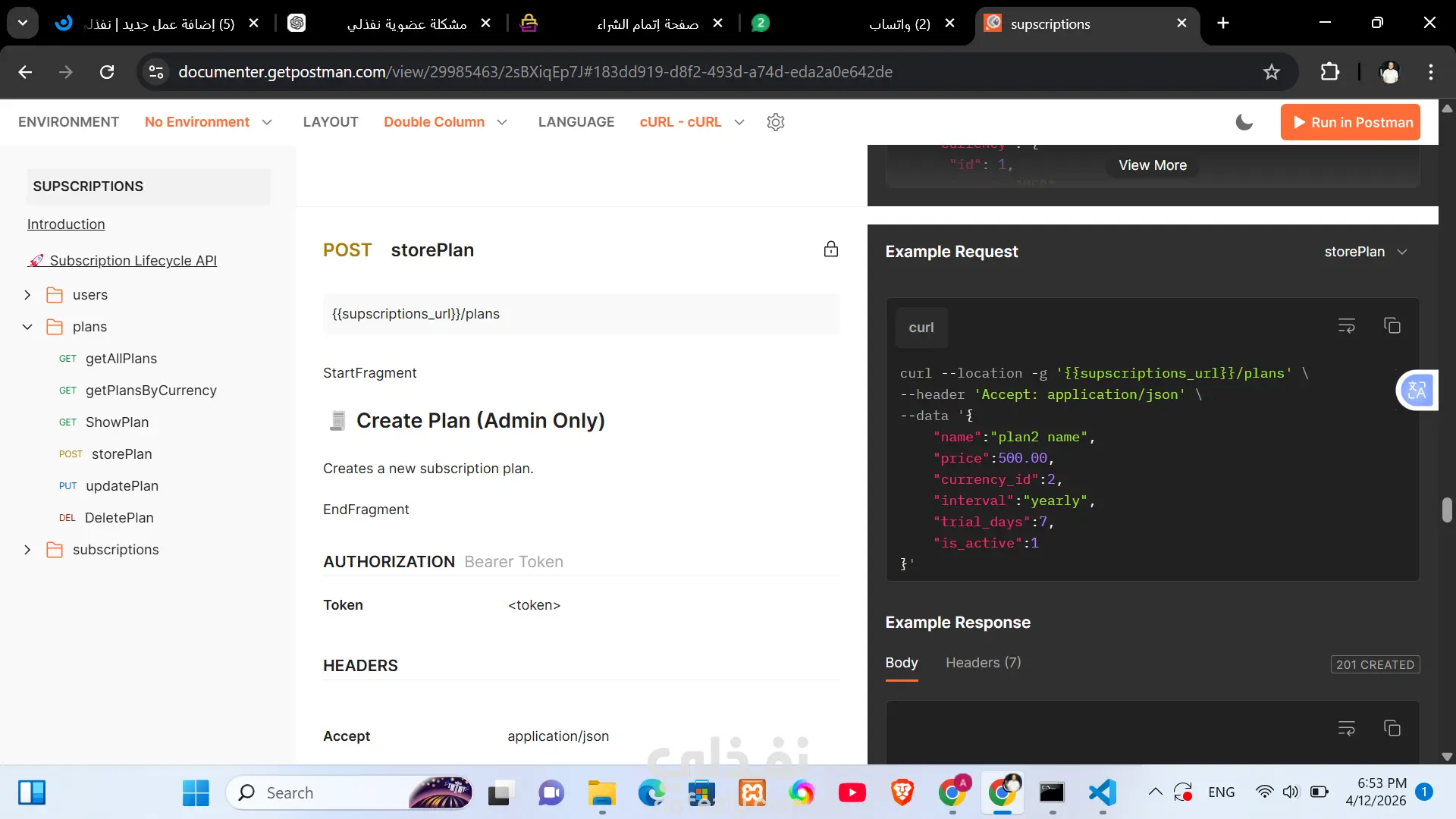Switch to Headers (7) response tab
This screenshot has width=1456, height=819.
tap(983, 663)
